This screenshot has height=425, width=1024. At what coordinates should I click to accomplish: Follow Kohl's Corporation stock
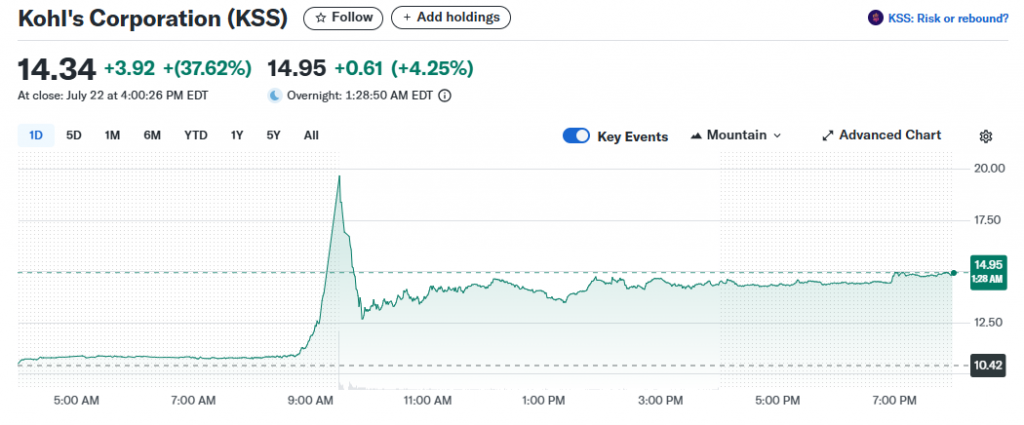pos(344,18)
